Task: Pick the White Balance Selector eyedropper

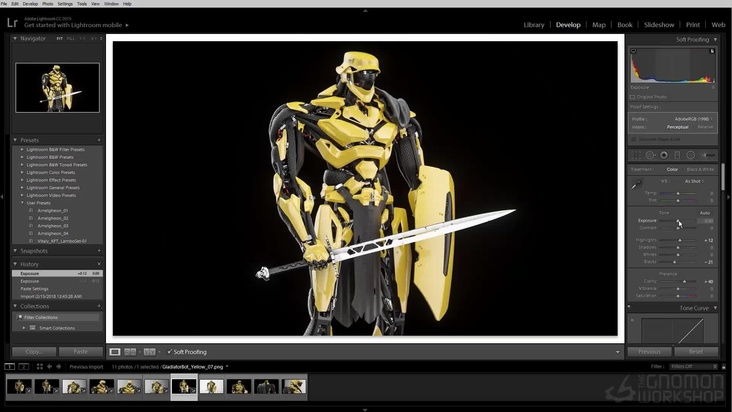Action: click(x=636, y=184)
